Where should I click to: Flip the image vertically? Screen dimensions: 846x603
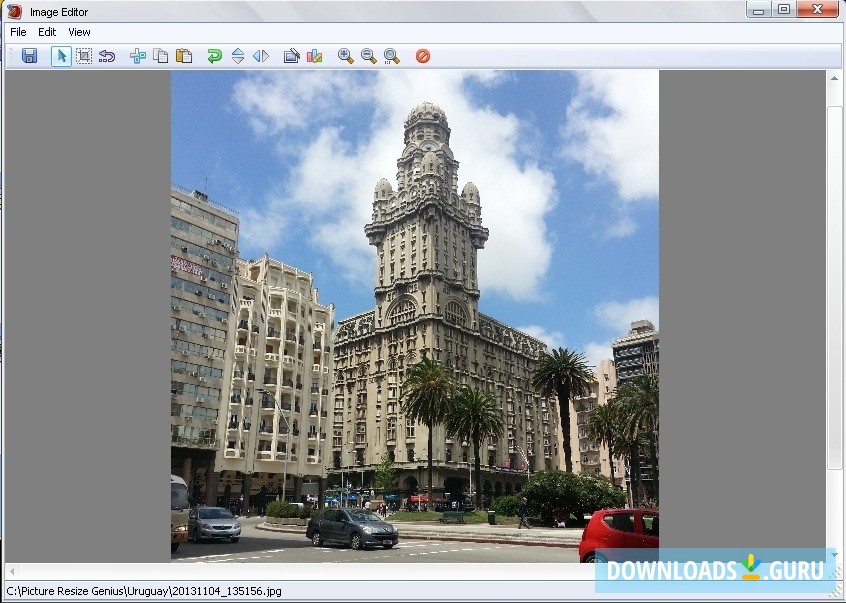pyautogui.click(x=237, y=56)
